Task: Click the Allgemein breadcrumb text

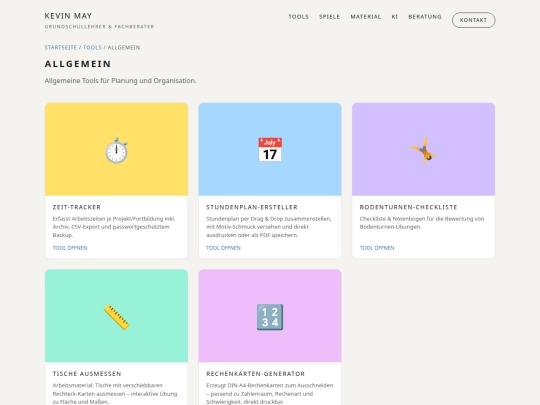Action: pos(124,48)
